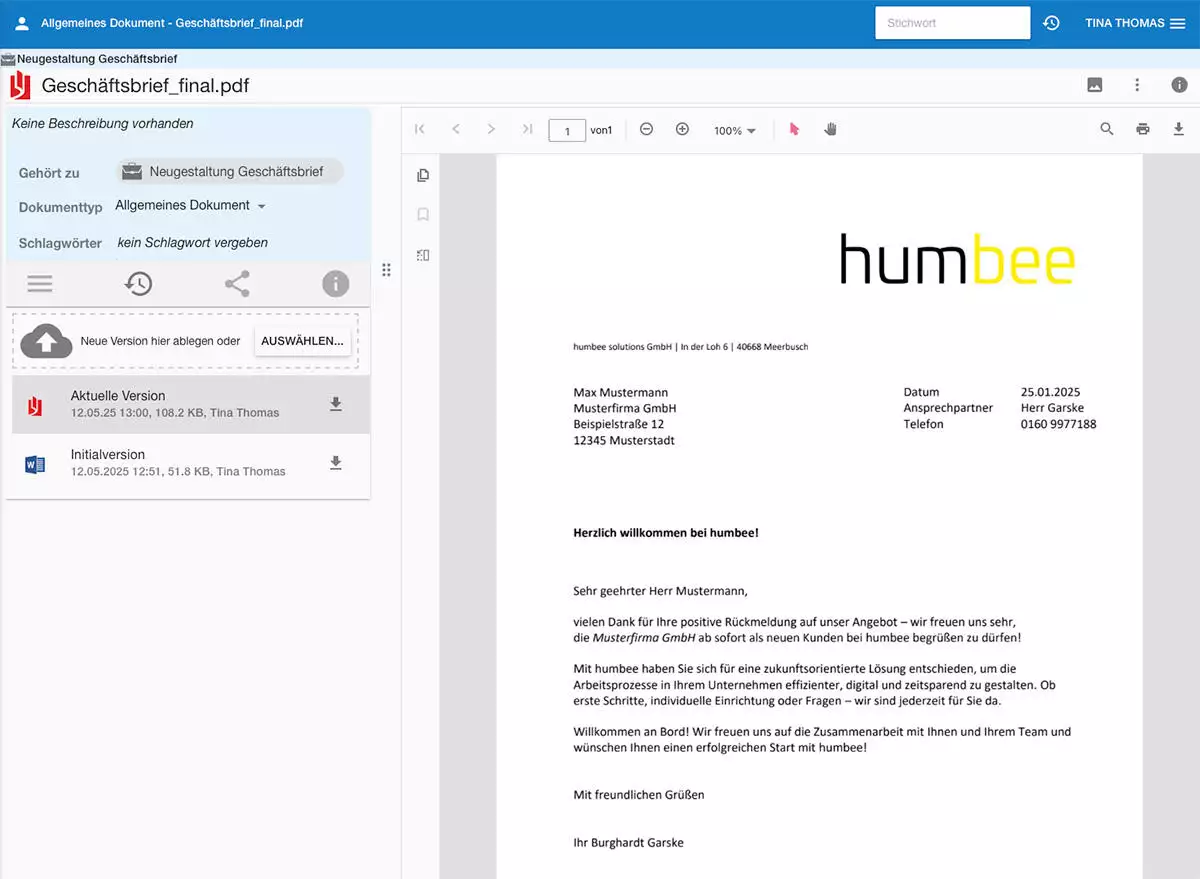Screen dimensions: 1200x879
Task: Toggle the text selection tool
Action: click(x=795, y=129)
